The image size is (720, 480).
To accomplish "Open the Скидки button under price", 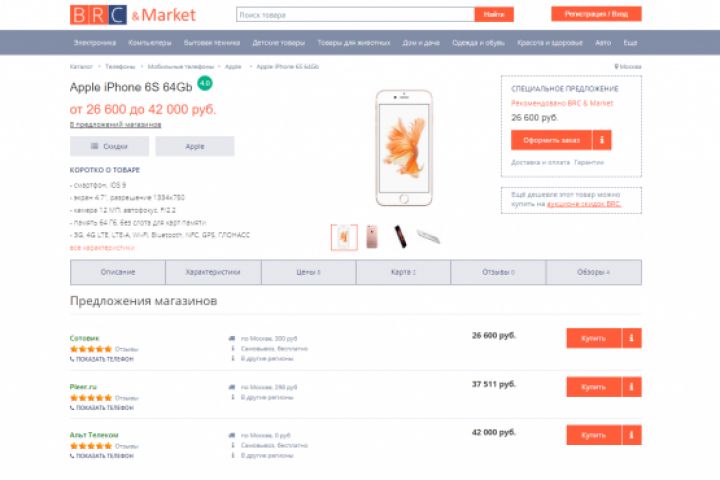I will (x=109, y=146).
